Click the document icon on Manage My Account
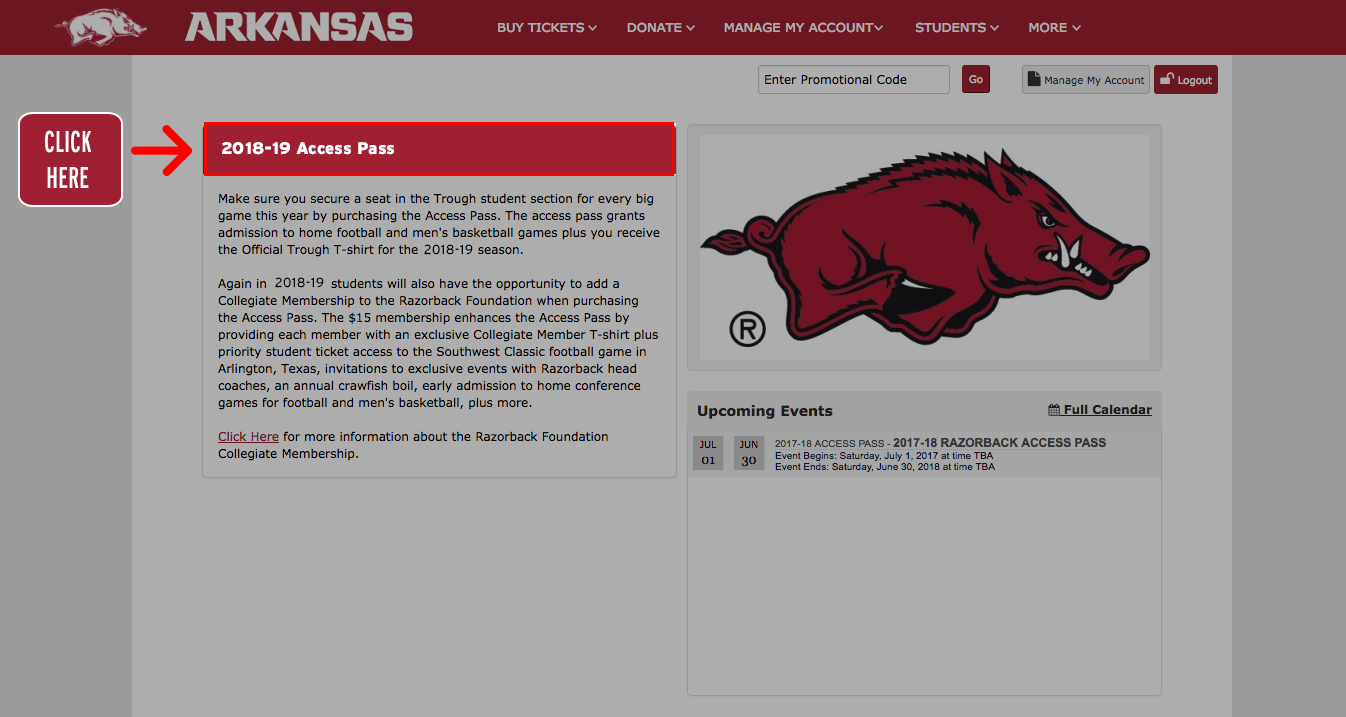 coord(1034,80)
